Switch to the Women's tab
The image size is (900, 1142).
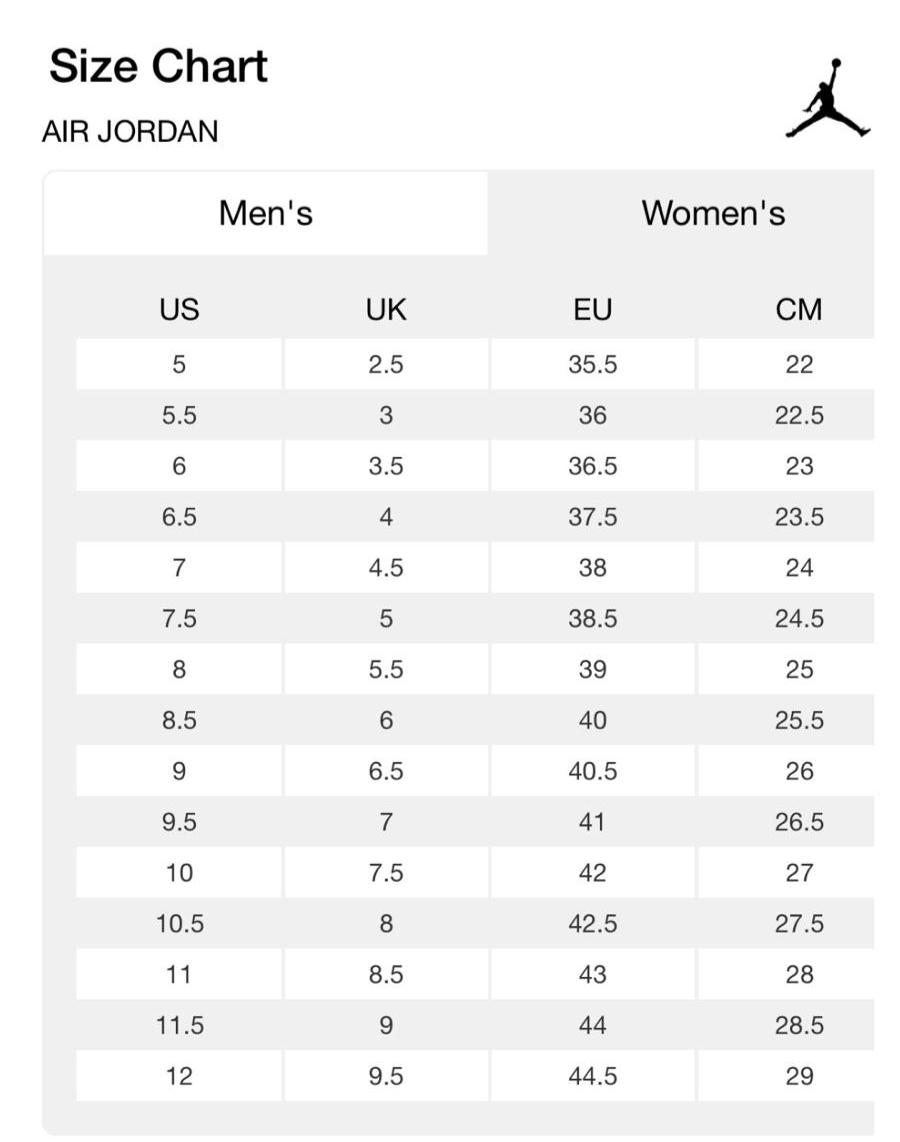[713, 213]
